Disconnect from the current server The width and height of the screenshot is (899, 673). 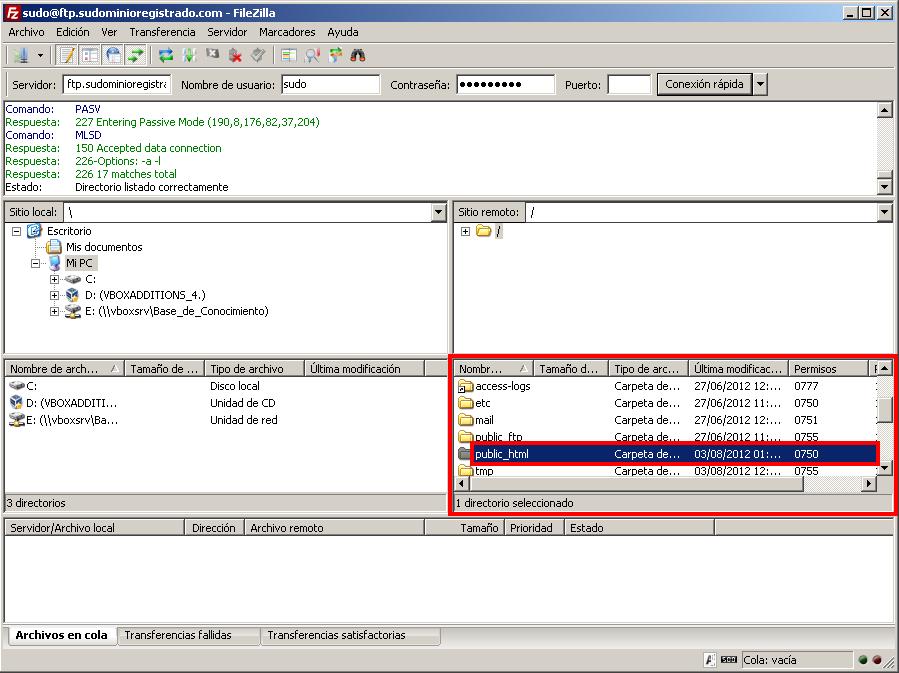(x=235, y=55)
